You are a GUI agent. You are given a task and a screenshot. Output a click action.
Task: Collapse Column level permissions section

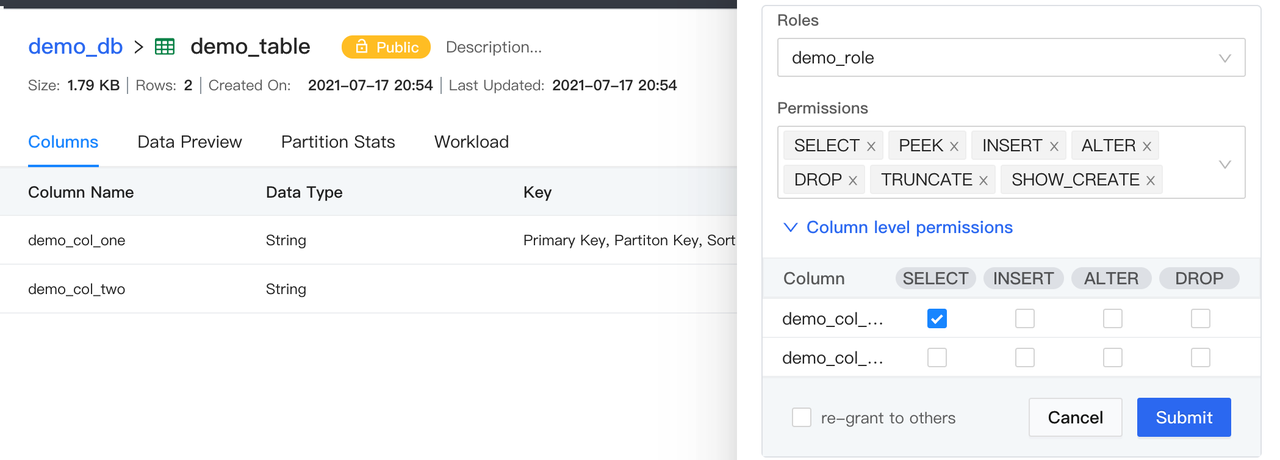click(898, 228)
